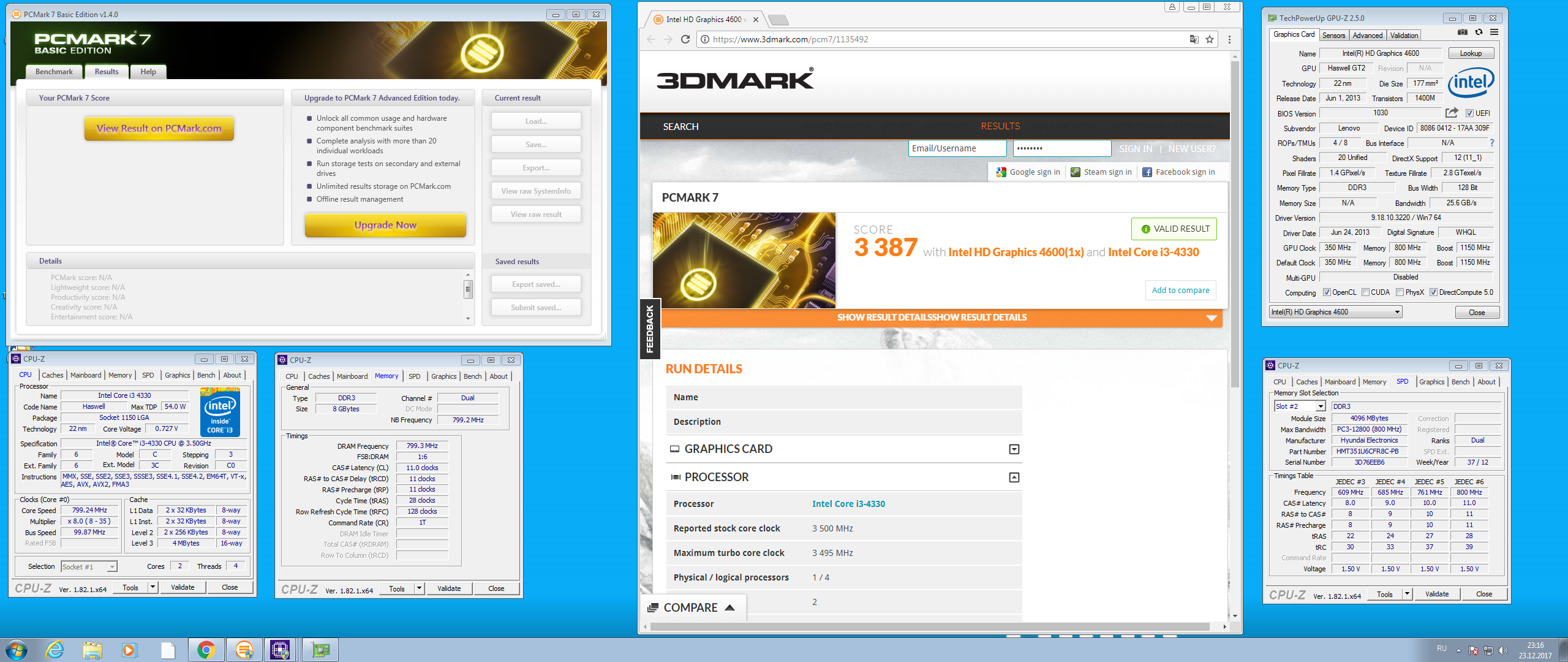The image size is (1568, 662).
Task: Click the Upgrade Now button
Action: [385, 225]
